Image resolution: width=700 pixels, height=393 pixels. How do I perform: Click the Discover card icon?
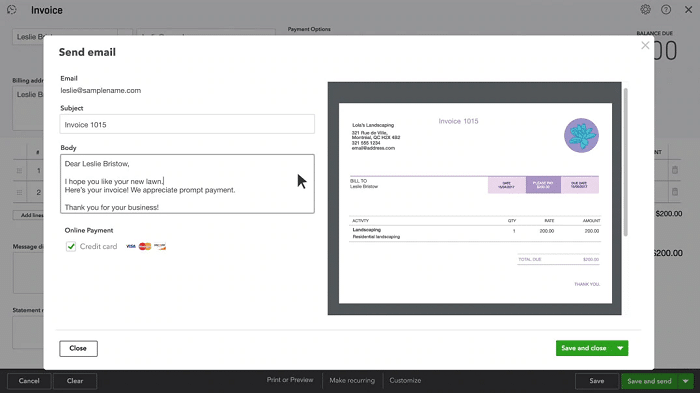pos(160,247)
